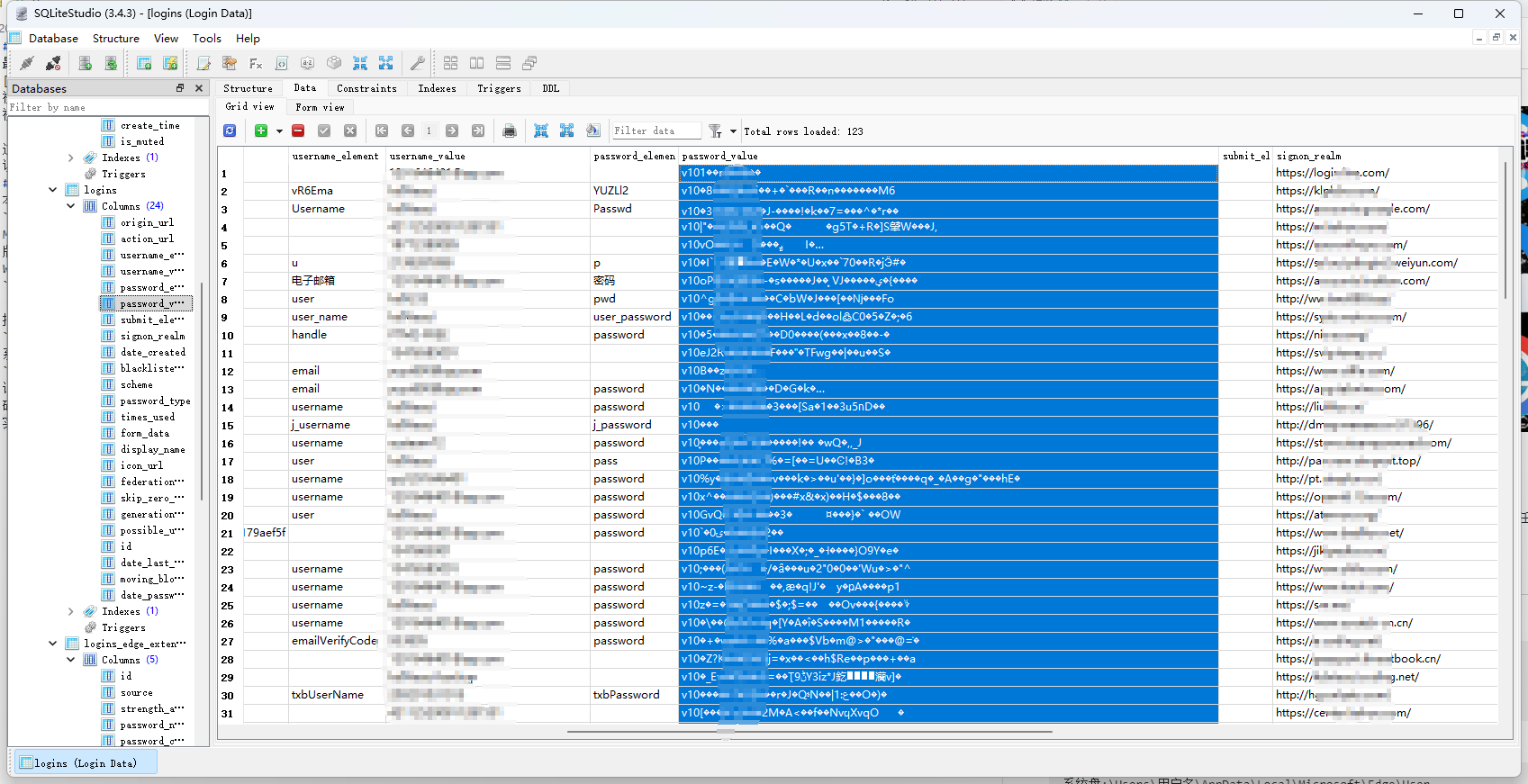The image size is (1528, 784).
Task: Click the printer icon in data toolbar
Action: pos(510,131)
